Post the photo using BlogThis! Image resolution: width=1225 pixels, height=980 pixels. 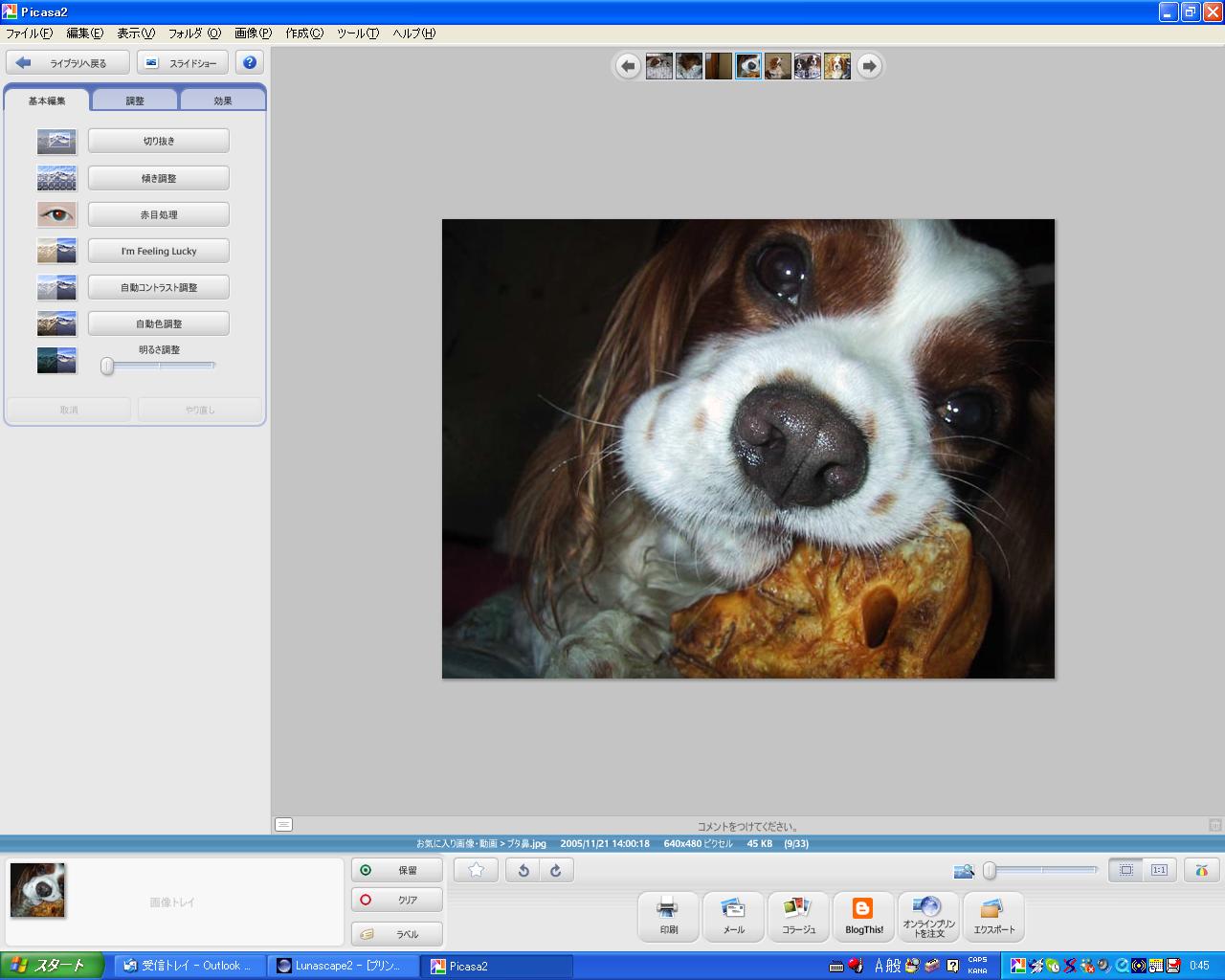coord(863,916)
